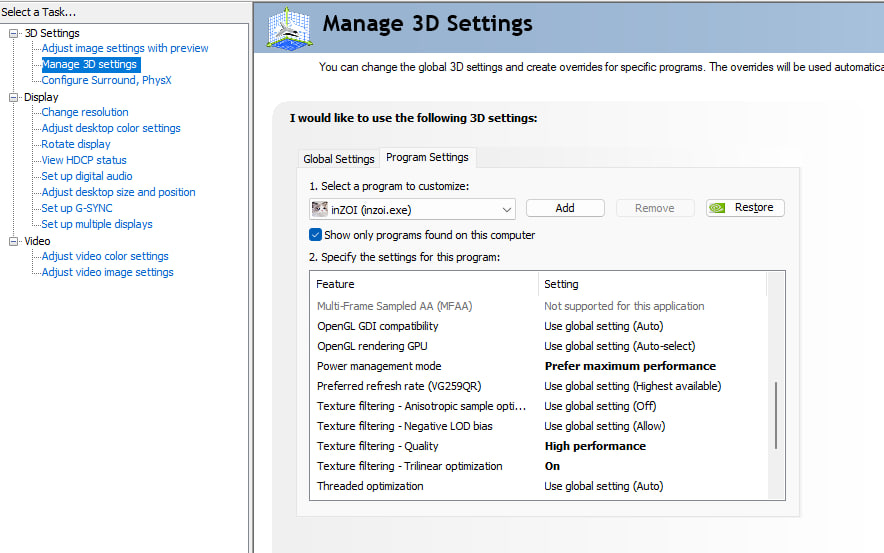This screenshot has height=553, width=884.
Task: Collapse the Video tree node
Action: (14, 241)
